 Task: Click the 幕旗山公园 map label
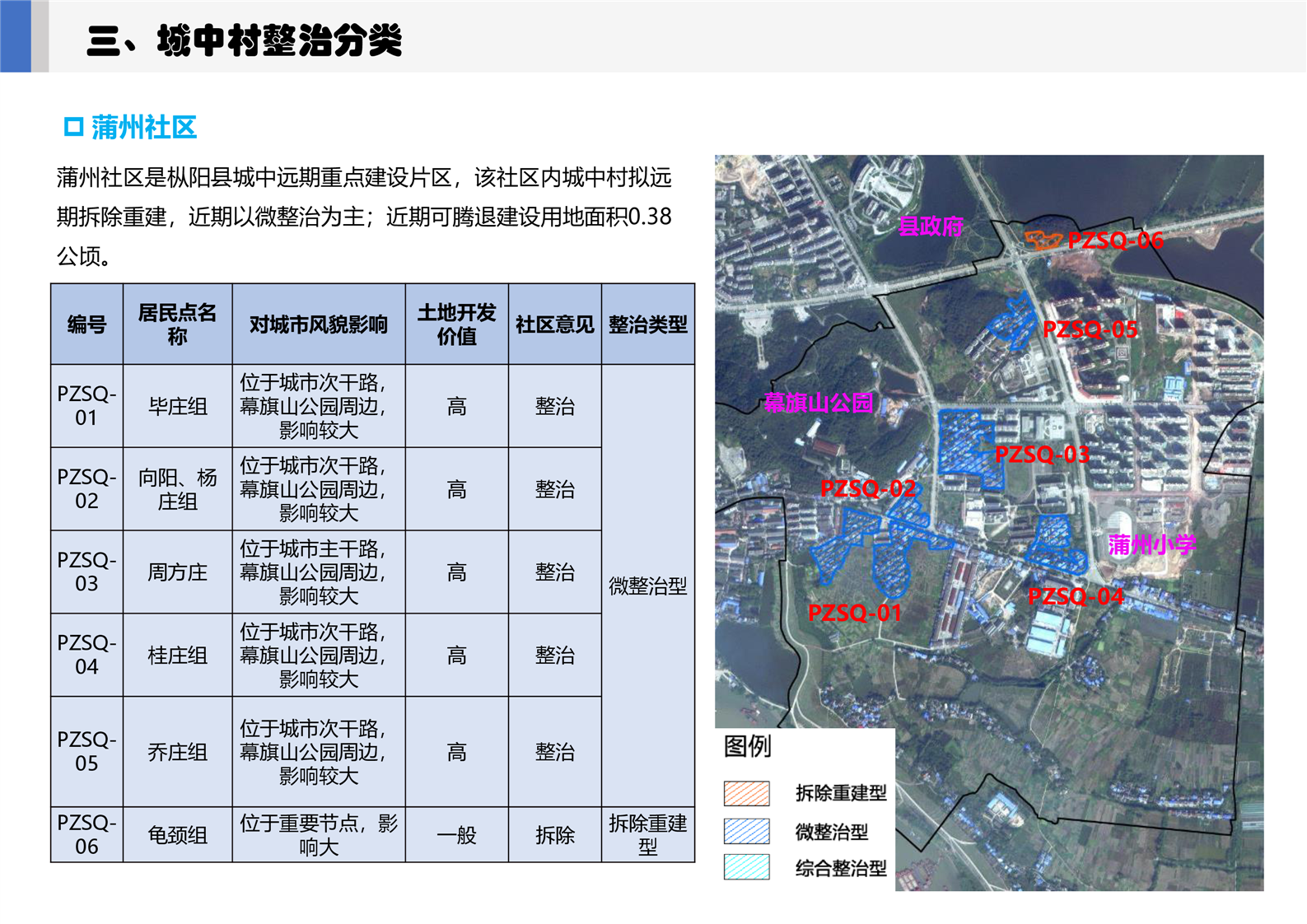coord(819,403)
